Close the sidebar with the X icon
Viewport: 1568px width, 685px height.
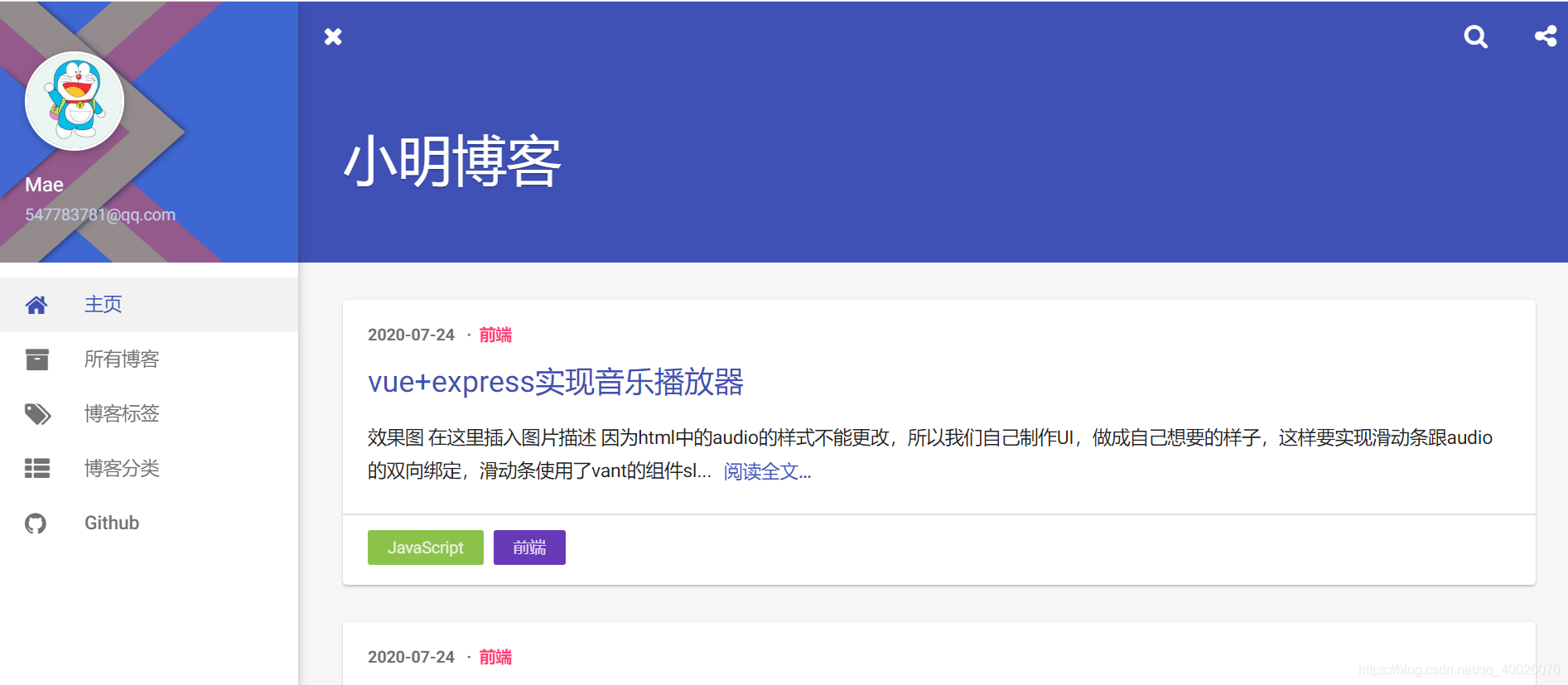pyautogui.click(x=333, y=36)
